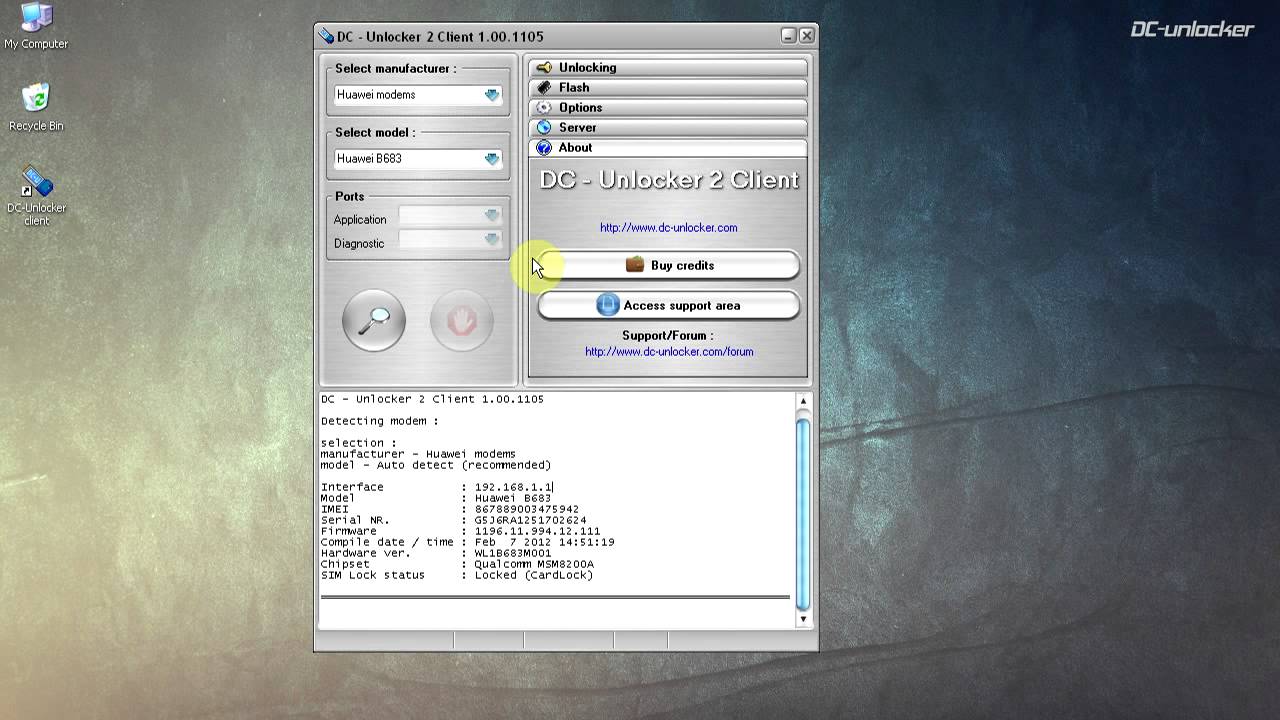Expand the Flash section
This screenshot has width=1280, height=720.
[x=668, y=88]
